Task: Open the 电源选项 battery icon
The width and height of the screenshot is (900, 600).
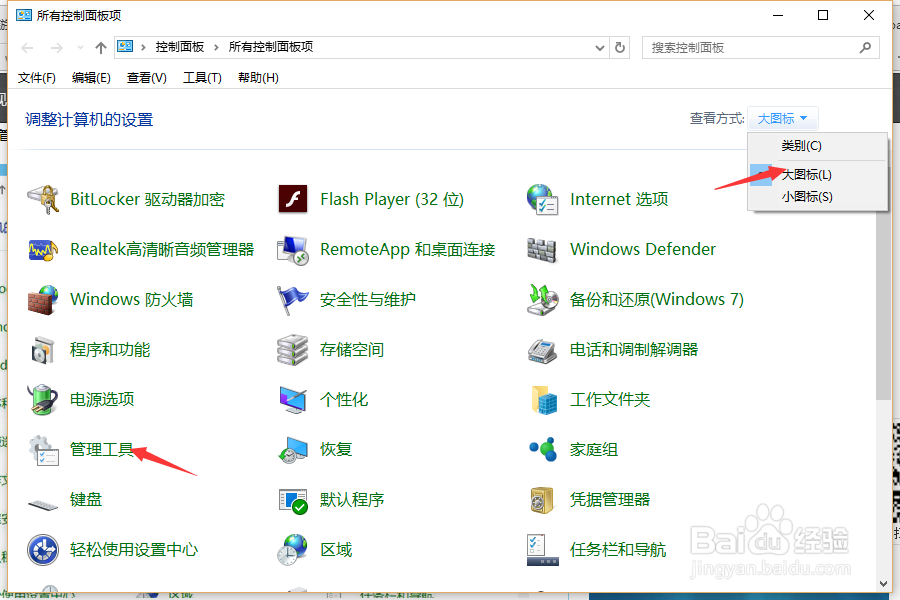Action: coord(43,400)
